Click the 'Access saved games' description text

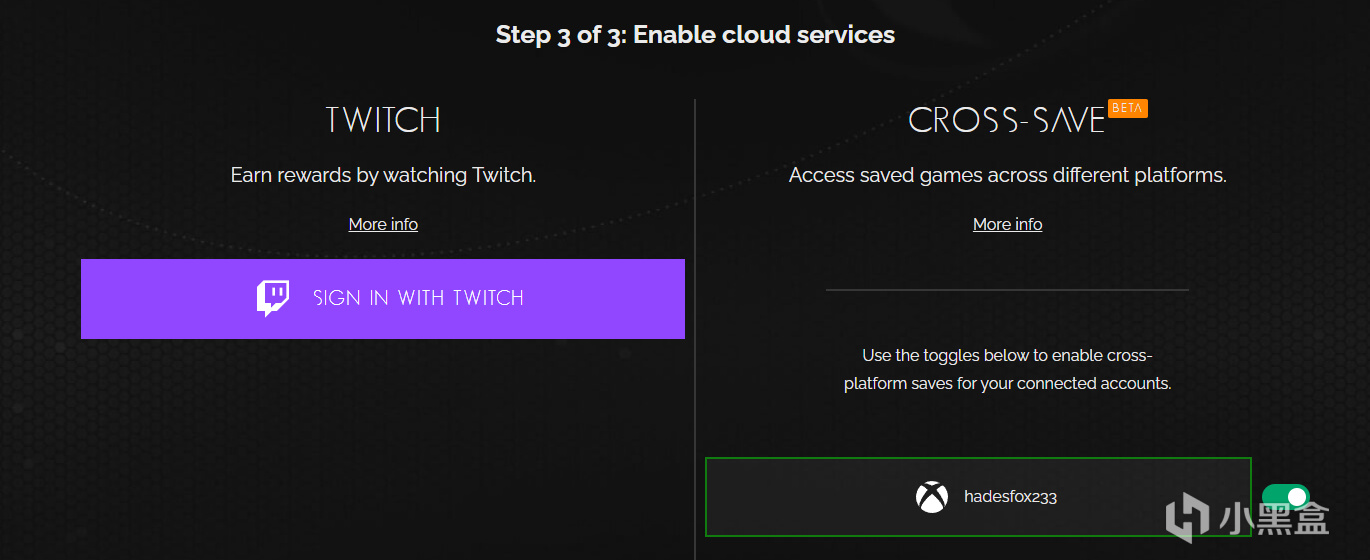click(x=1007, y=175)
